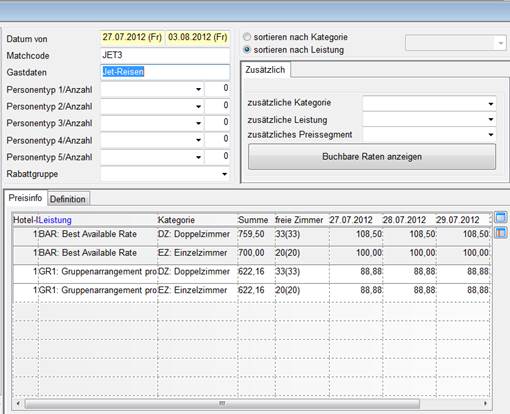Click the lower column layout icon beside table
The image size is (510, 414).
[x=501, y=233]
